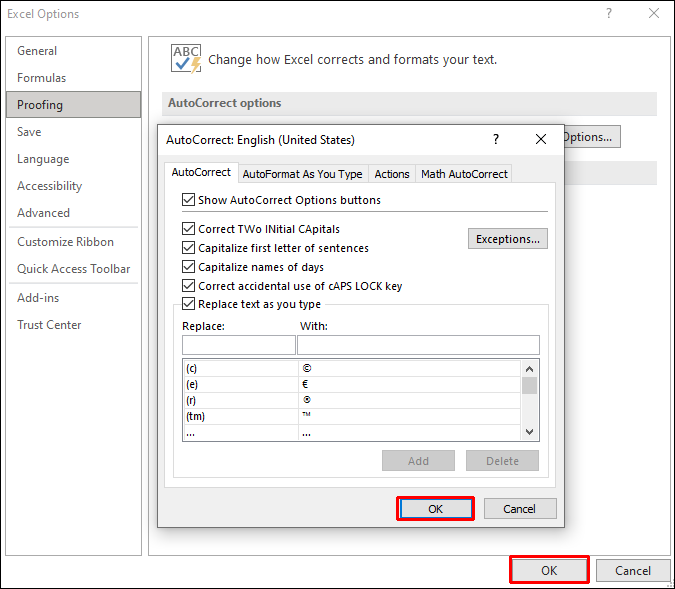Open the Advanced category

click(x=73, y=213)
